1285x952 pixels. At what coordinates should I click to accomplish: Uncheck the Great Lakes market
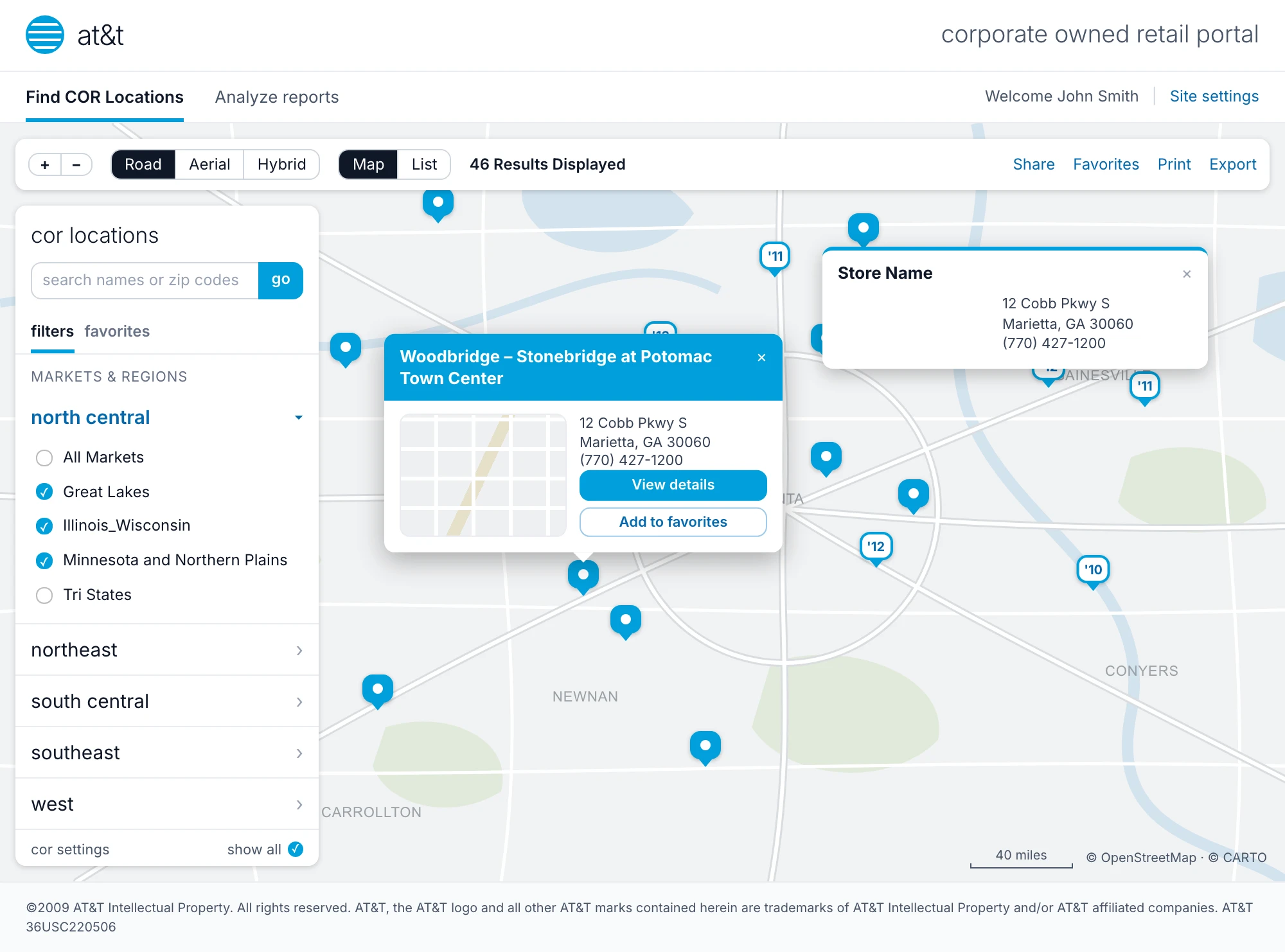[x=44, y=492]
